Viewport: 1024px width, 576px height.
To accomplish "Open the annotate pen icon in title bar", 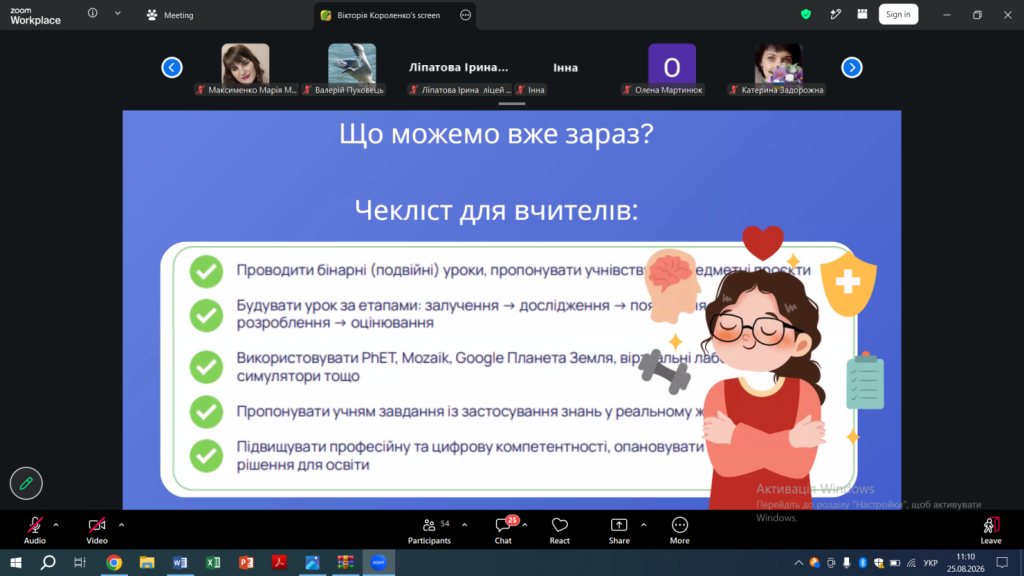I will 835,14.
